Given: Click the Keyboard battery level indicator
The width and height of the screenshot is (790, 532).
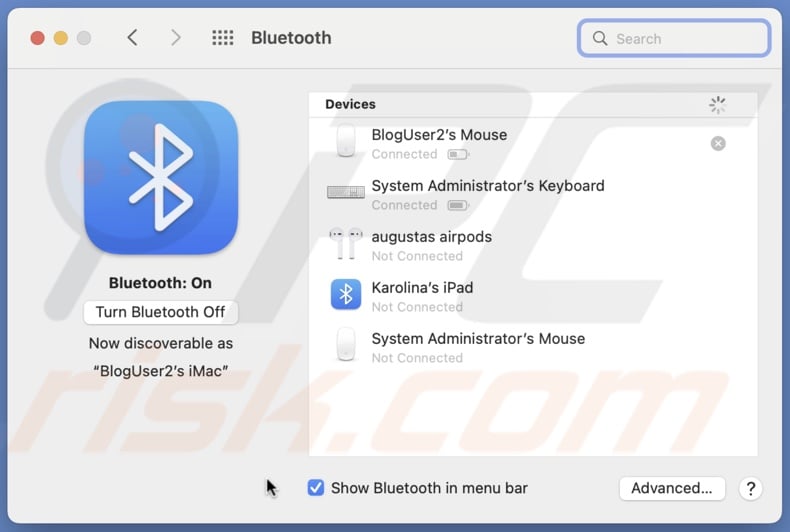Looking at the screenshot, I should point(458,206).
